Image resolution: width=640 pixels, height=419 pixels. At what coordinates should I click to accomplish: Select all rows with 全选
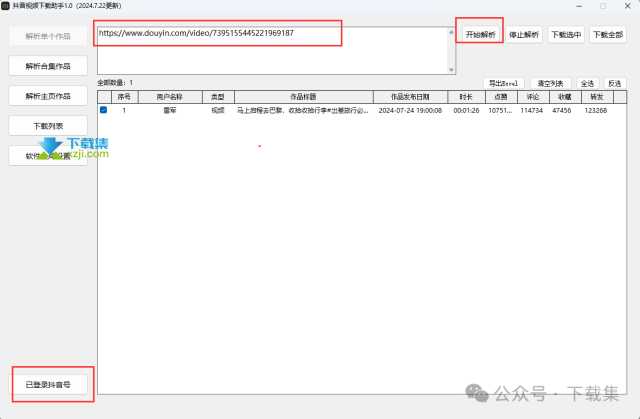click(587, 83)
